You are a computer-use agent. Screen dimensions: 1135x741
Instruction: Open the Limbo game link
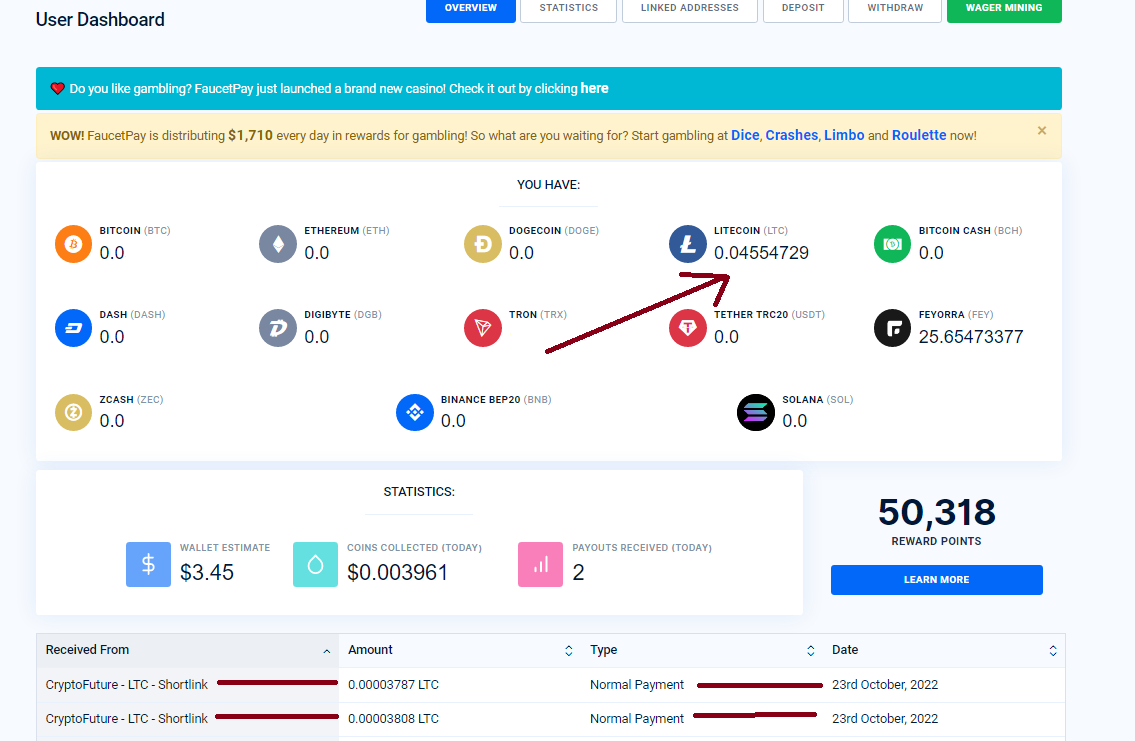click(844, 135)
